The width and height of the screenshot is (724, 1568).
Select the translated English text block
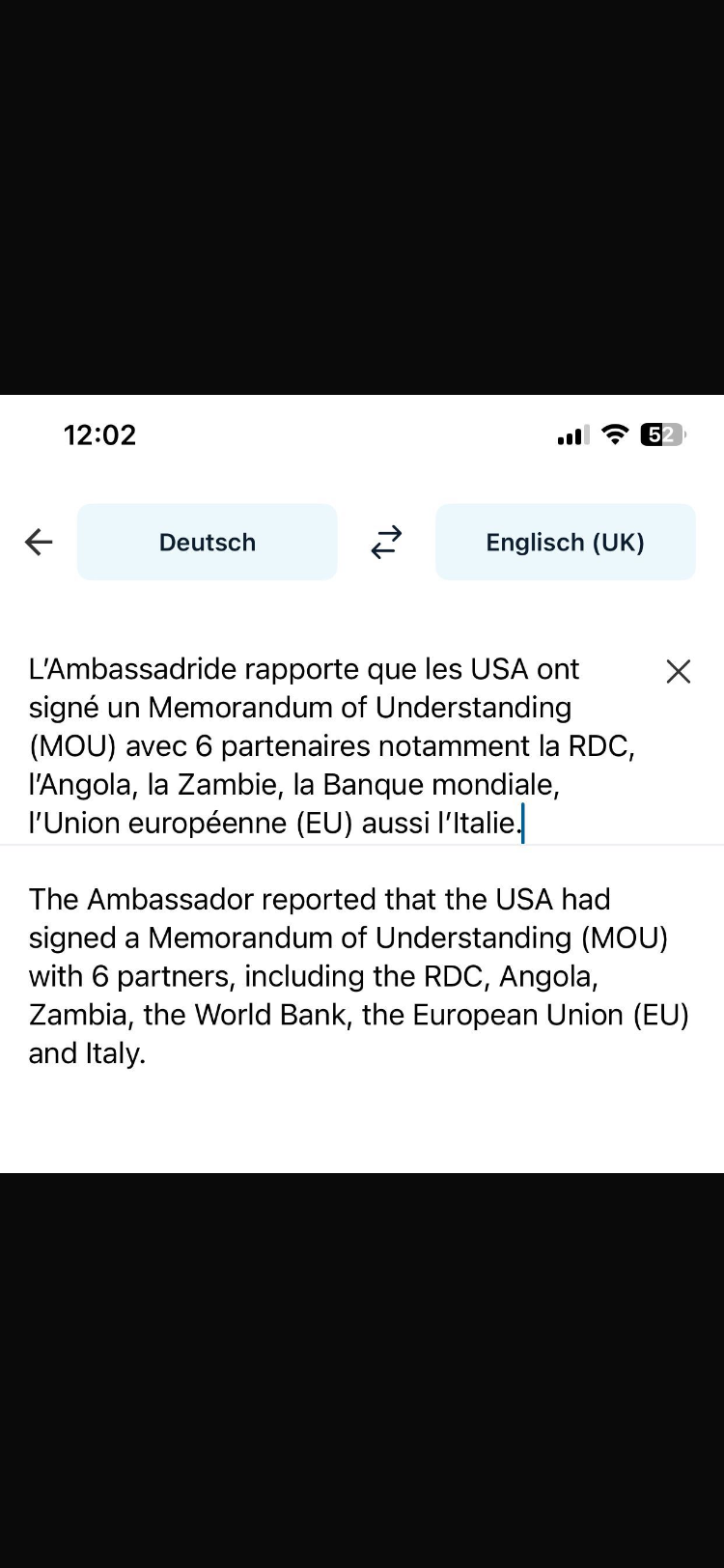(359, 976)
